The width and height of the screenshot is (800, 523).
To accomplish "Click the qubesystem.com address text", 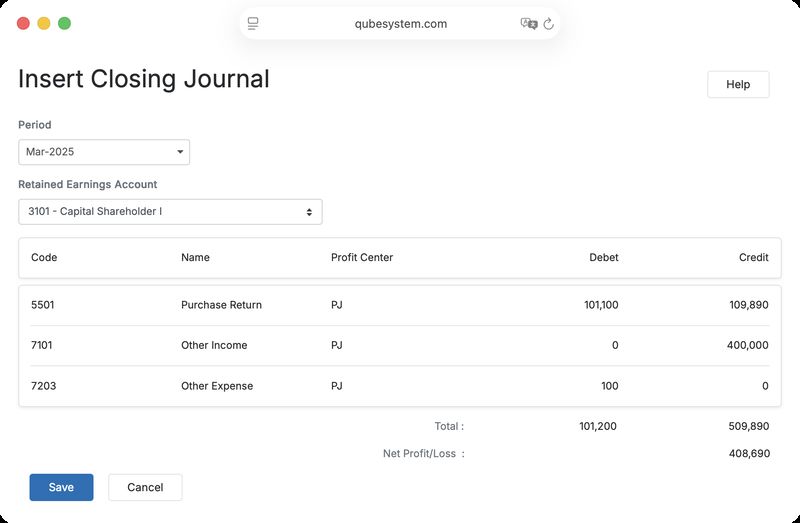I will point(401,23).
